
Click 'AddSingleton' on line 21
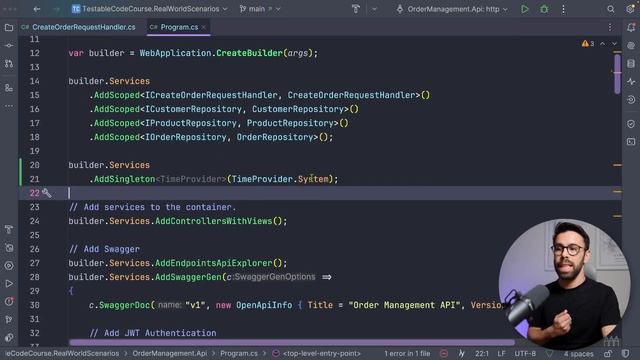pyautogui.click(x=124, y=179)
